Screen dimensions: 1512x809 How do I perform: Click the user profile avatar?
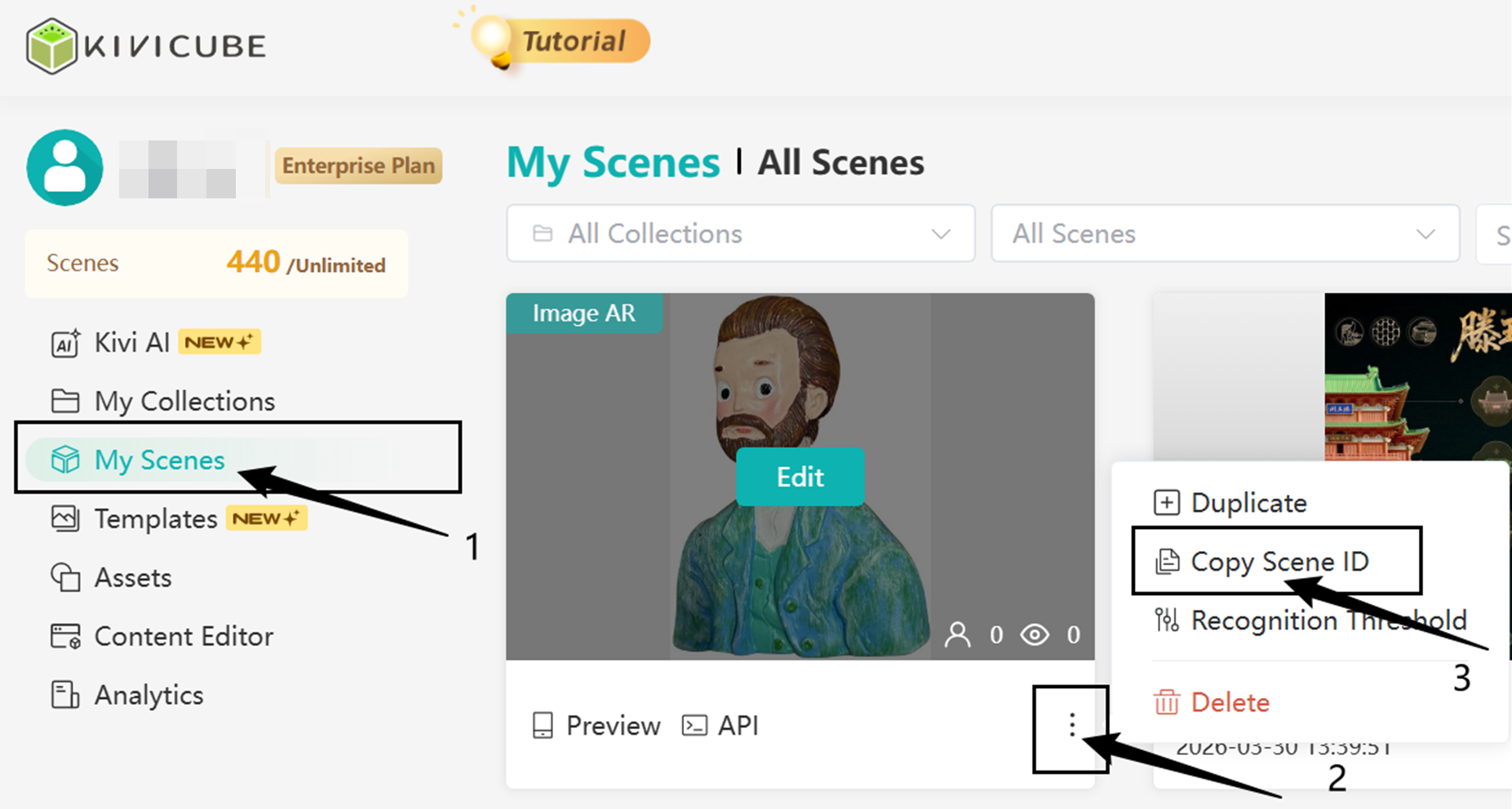pos(64,167)
